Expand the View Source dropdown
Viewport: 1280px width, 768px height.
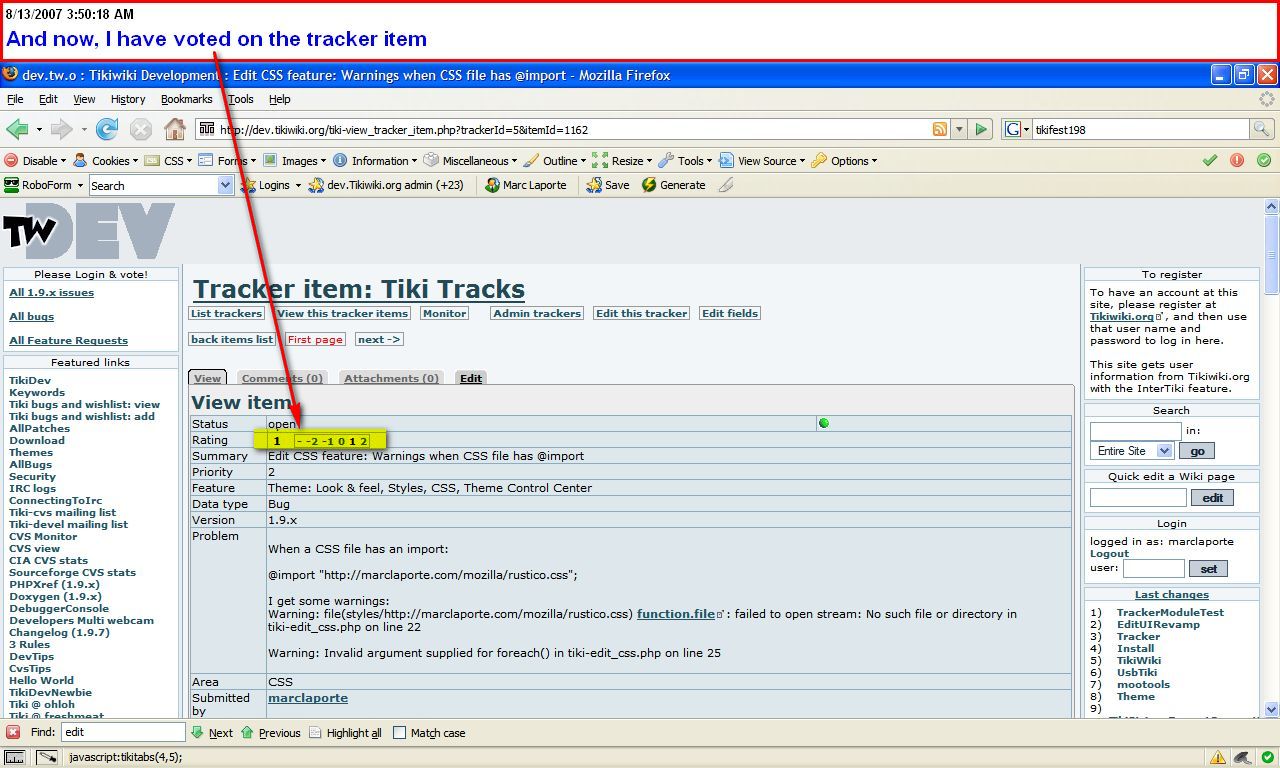pos(762,160)
